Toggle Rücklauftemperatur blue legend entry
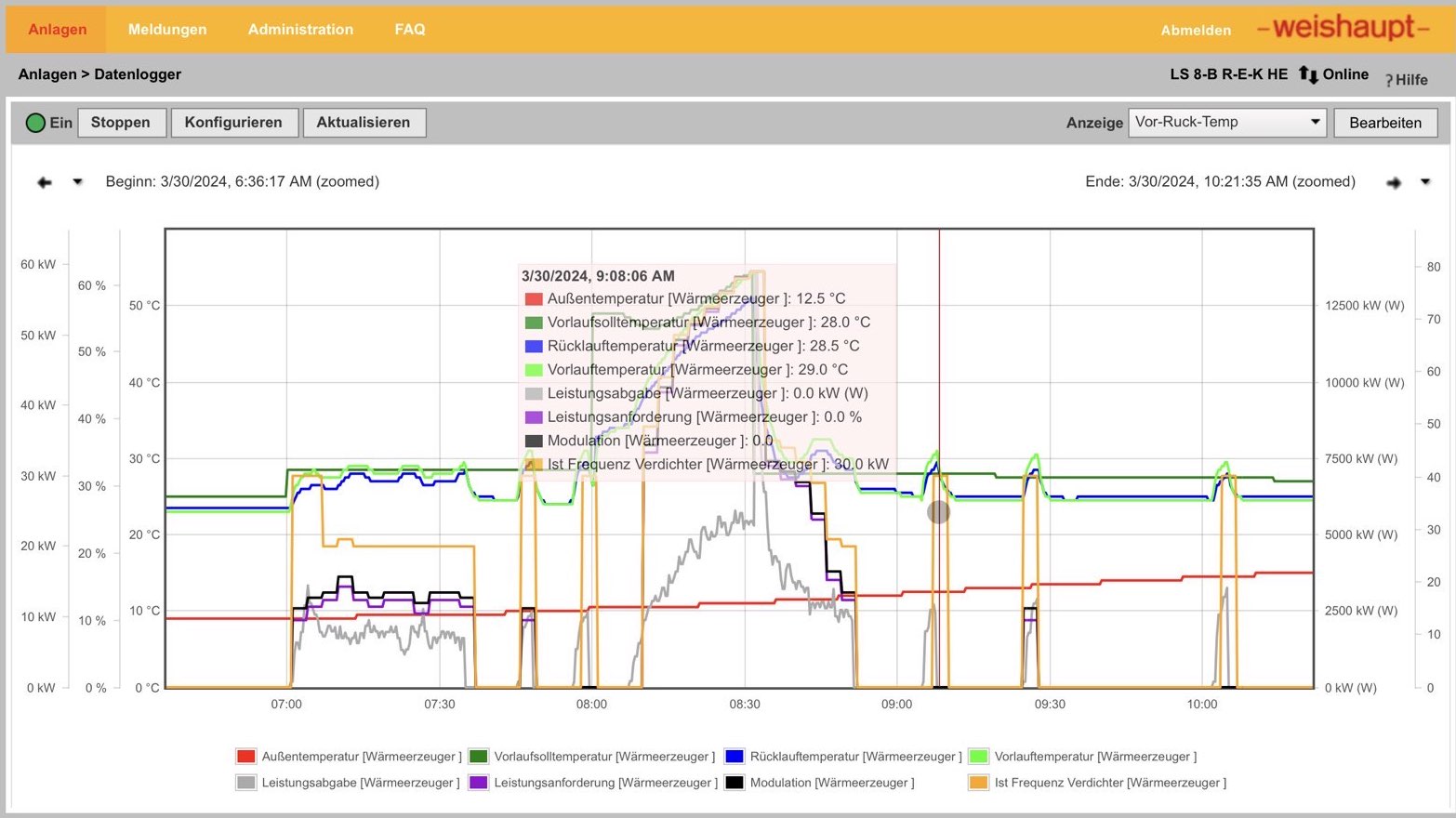 [842, 757]
